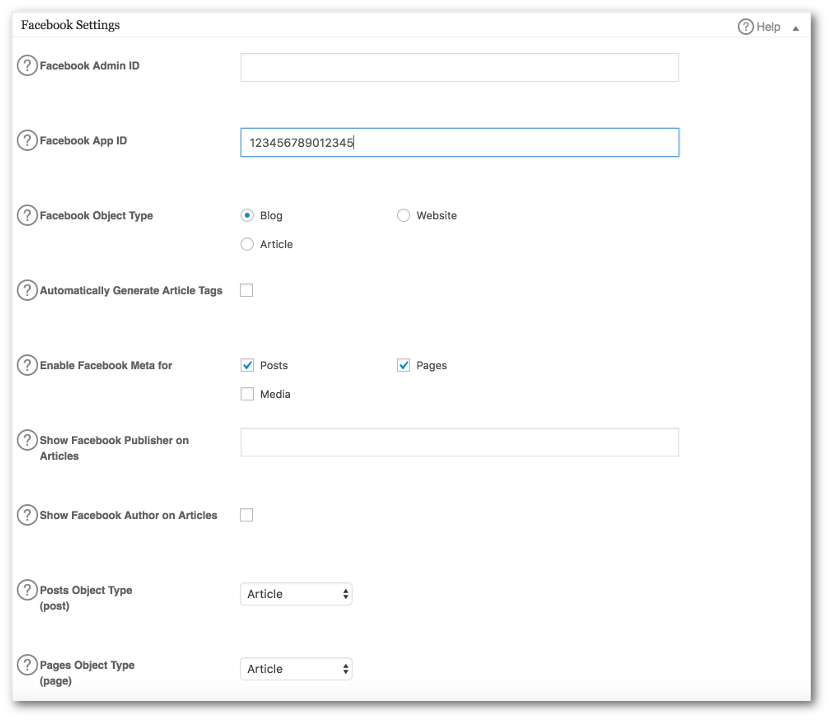830x720 pixels.
Task: Select the Article object type radio
Action: point(247,244)
